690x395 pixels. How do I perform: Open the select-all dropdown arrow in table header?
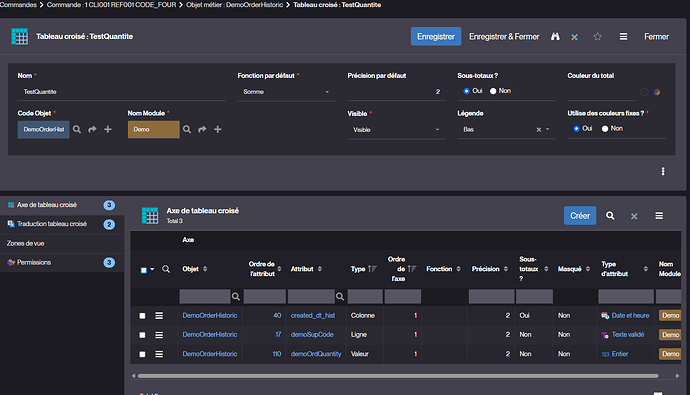(152, 269)
